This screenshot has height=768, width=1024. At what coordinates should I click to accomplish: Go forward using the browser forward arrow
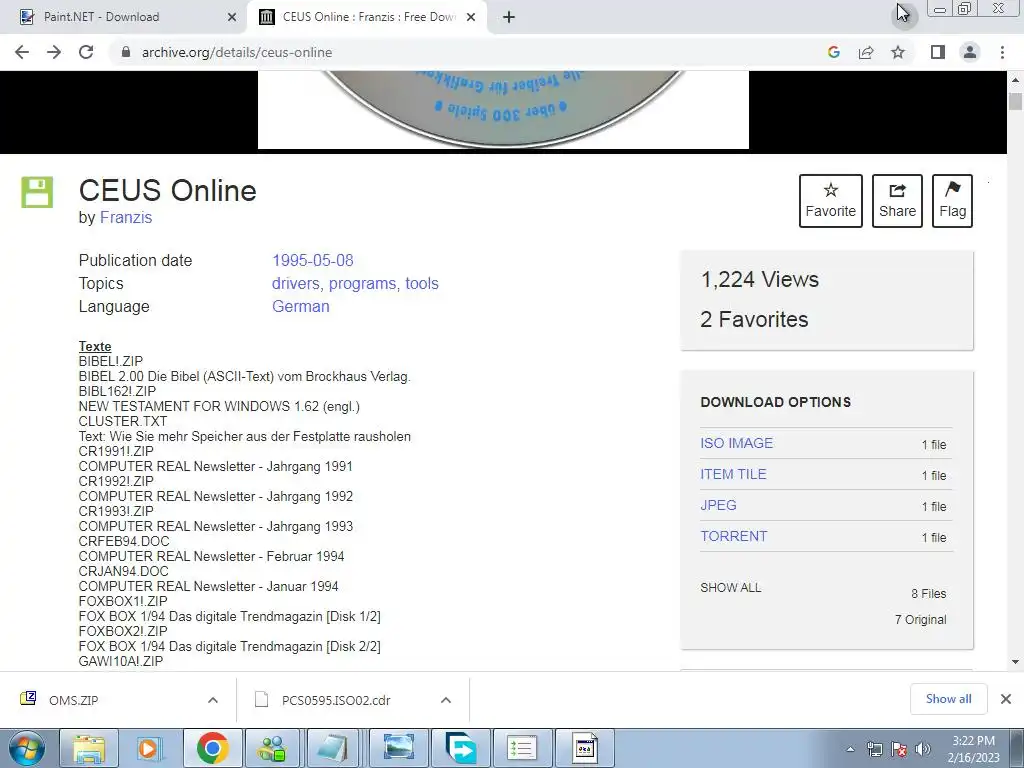54,52
